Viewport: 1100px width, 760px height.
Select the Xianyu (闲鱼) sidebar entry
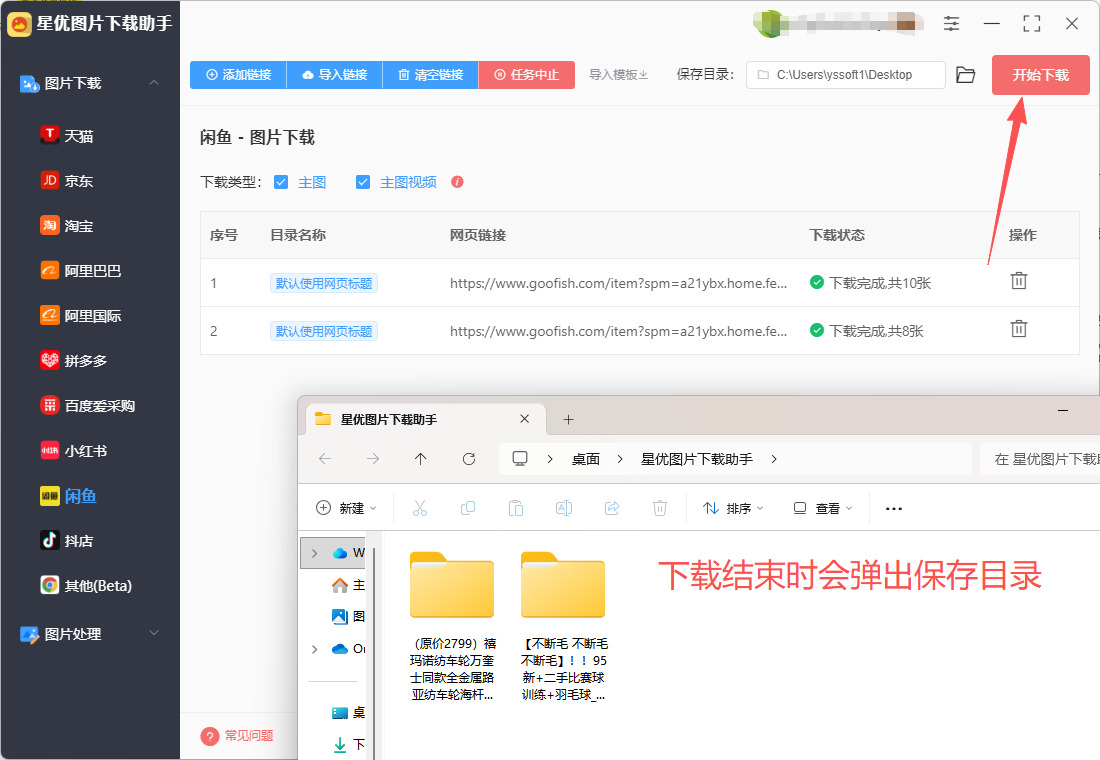(68, 495)
